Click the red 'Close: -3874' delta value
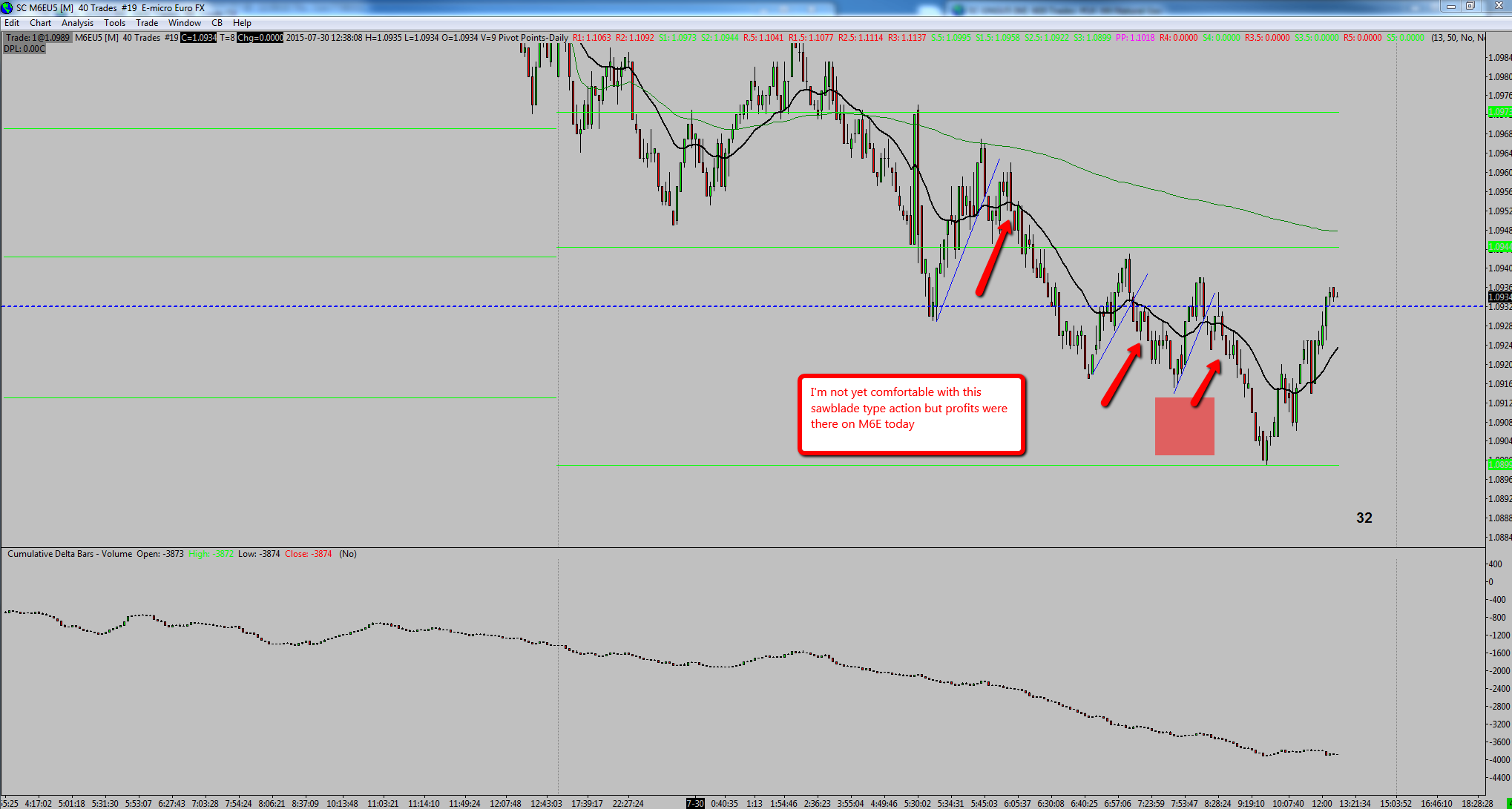1512x809 pixels. pyautogui.click(x=309, y=554)
